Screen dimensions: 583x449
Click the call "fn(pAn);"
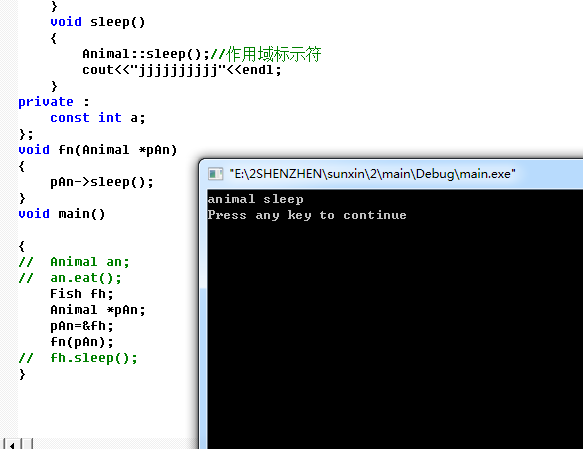click(x=82, y=342)
